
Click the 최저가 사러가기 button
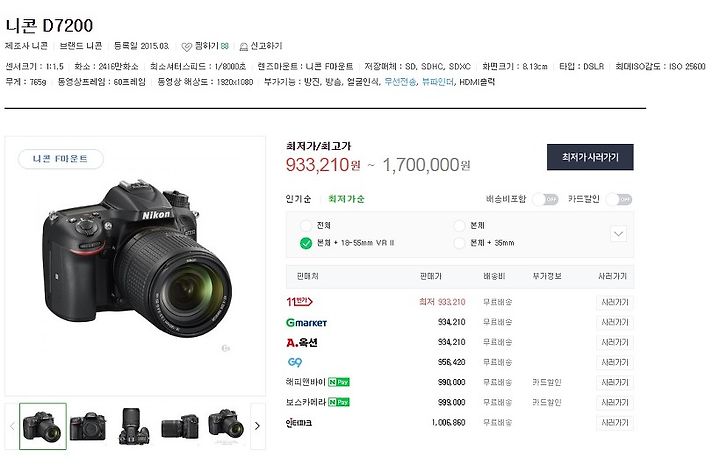click(x=590, y=157)
